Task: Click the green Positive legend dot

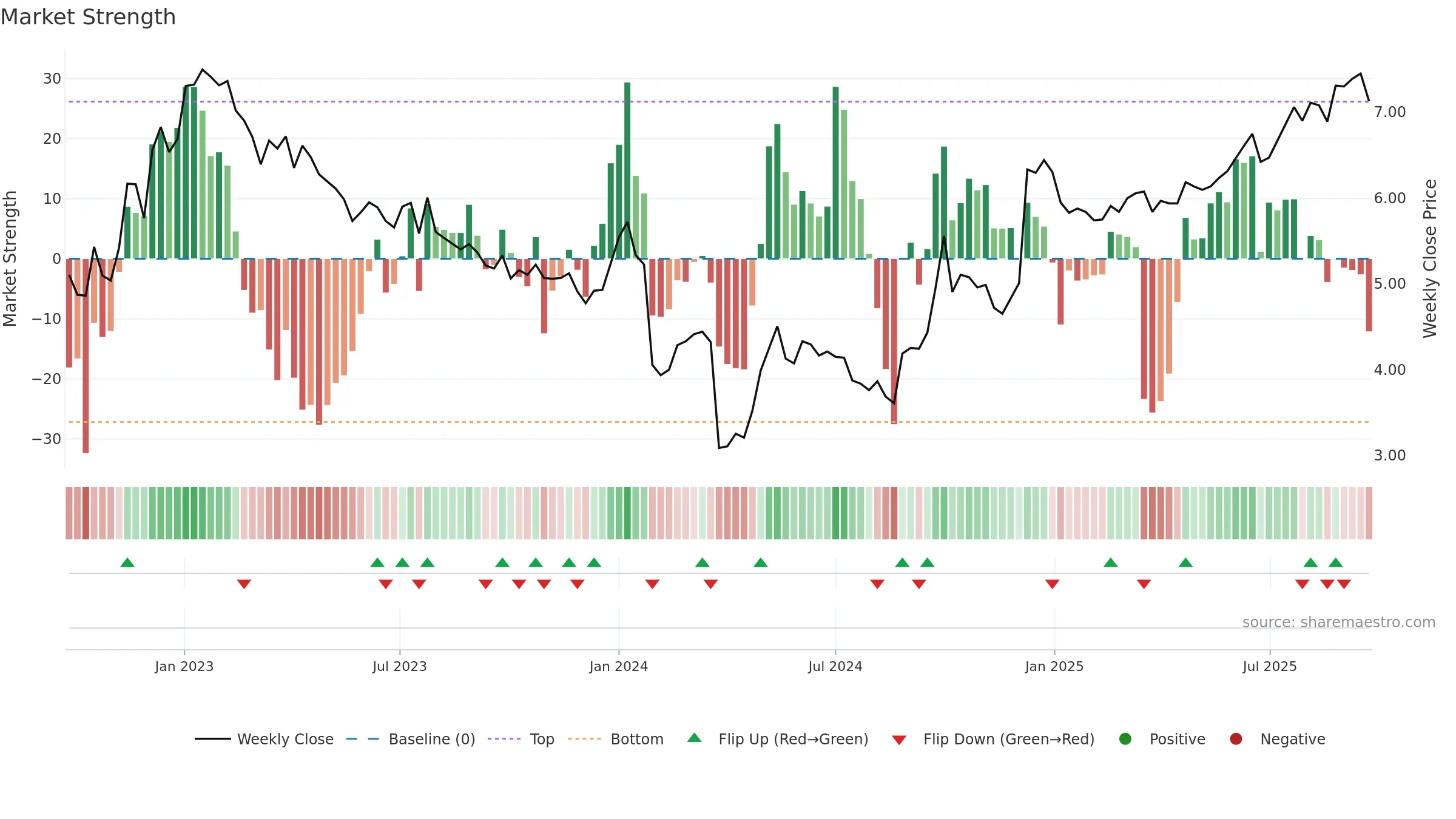Action: click(x=1125, y=739)
